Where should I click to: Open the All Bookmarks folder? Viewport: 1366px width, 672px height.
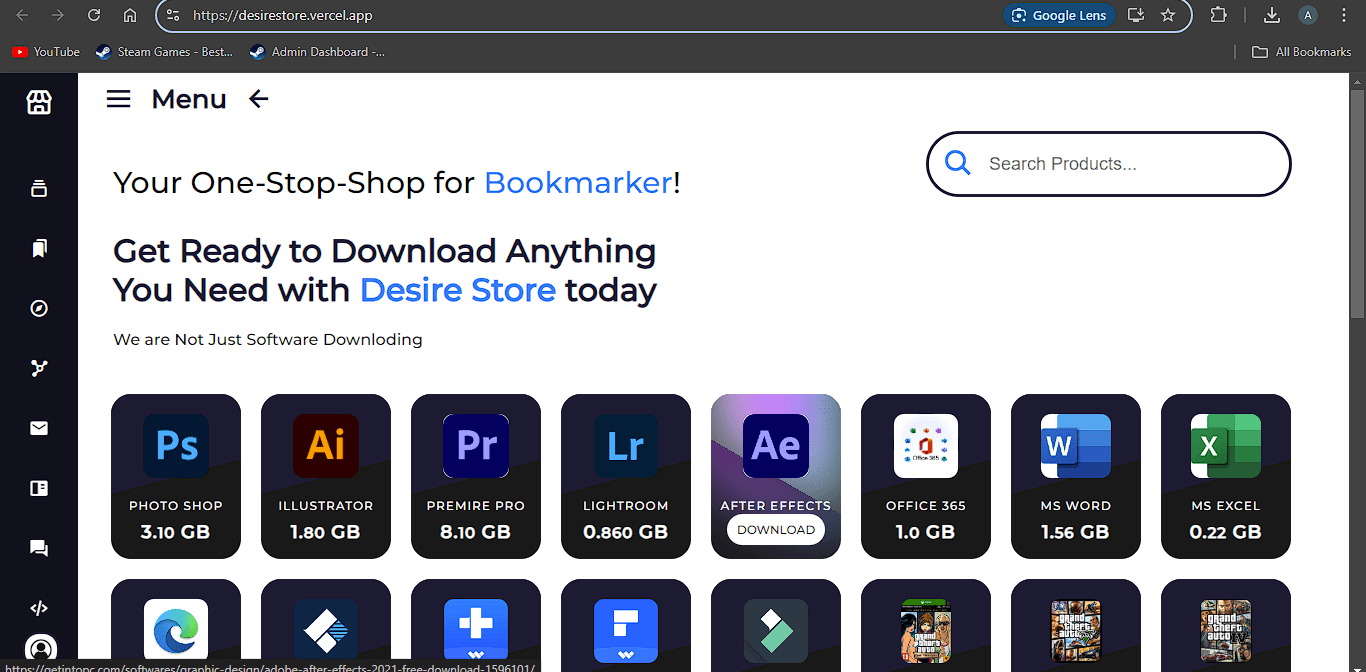[1302, 52]
